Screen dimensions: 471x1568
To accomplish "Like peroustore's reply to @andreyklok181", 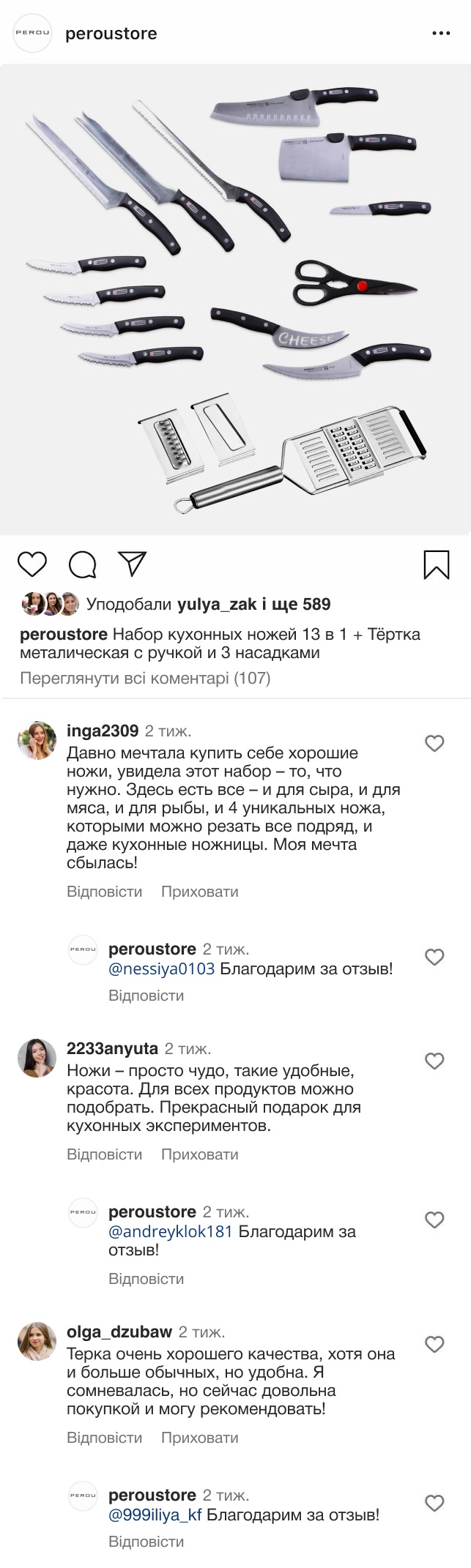I will pos(434,1220).
